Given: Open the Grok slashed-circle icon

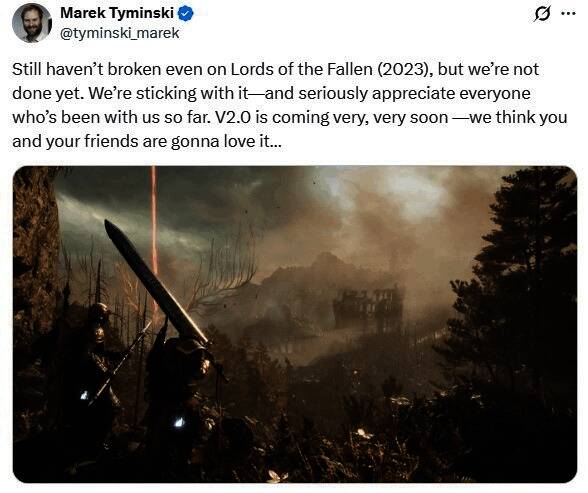Looking at the screenshot, I should pyautogui.click(x=542, y=14).
